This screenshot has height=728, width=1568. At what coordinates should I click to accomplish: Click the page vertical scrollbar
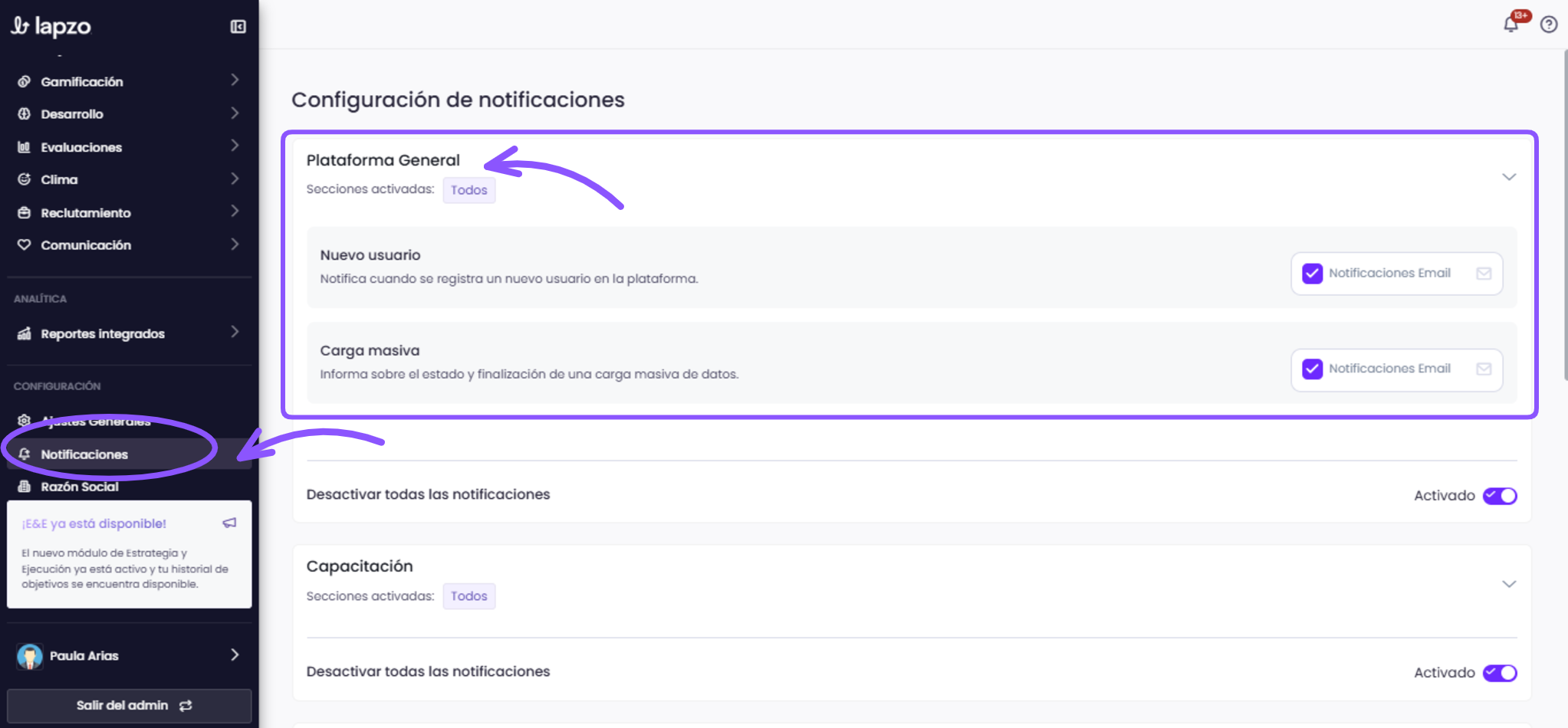pos(1564,215)
